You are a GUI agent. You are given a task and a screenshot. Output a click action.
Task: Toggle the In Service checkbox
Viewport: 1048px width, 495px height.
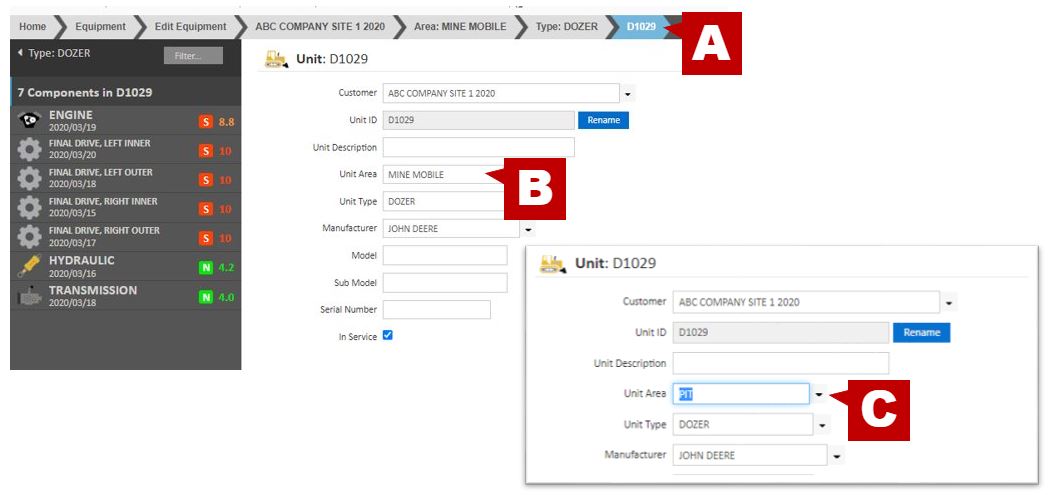388,336
